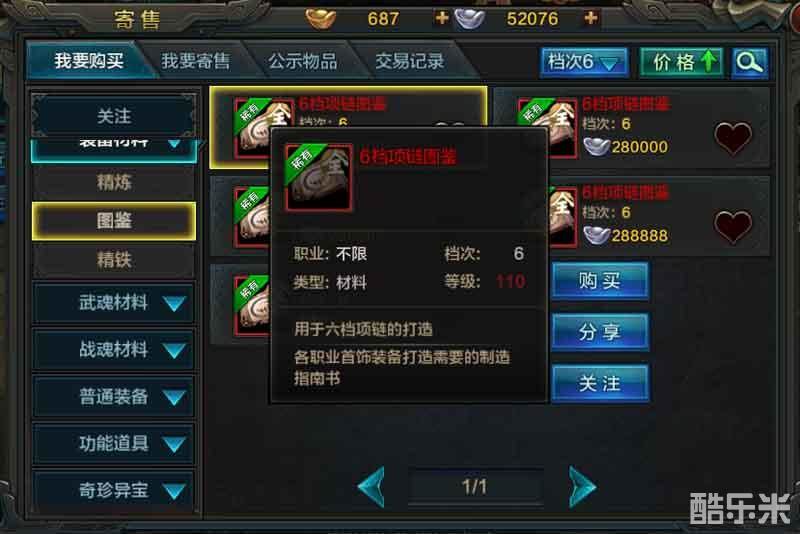
Task: Click the 分享 share button
Action: tap(600, 332)
